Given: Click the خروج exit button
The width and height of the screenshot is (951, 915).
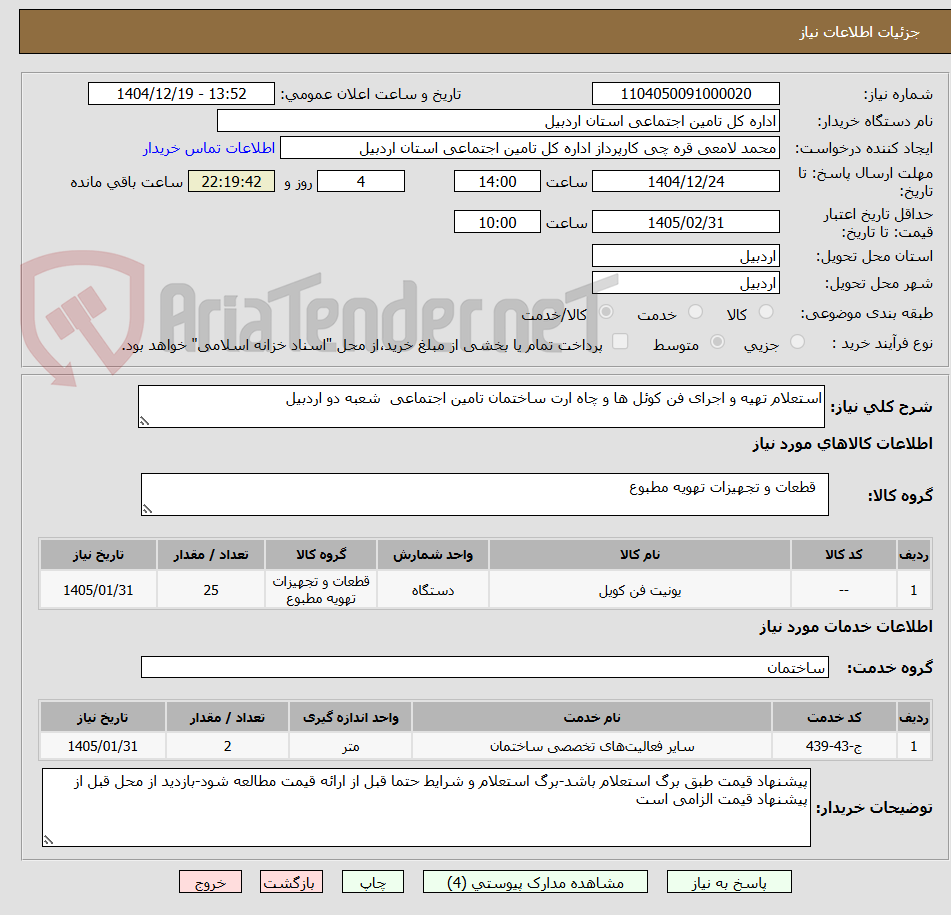Looking at the screenshot, I should (210, 882).
